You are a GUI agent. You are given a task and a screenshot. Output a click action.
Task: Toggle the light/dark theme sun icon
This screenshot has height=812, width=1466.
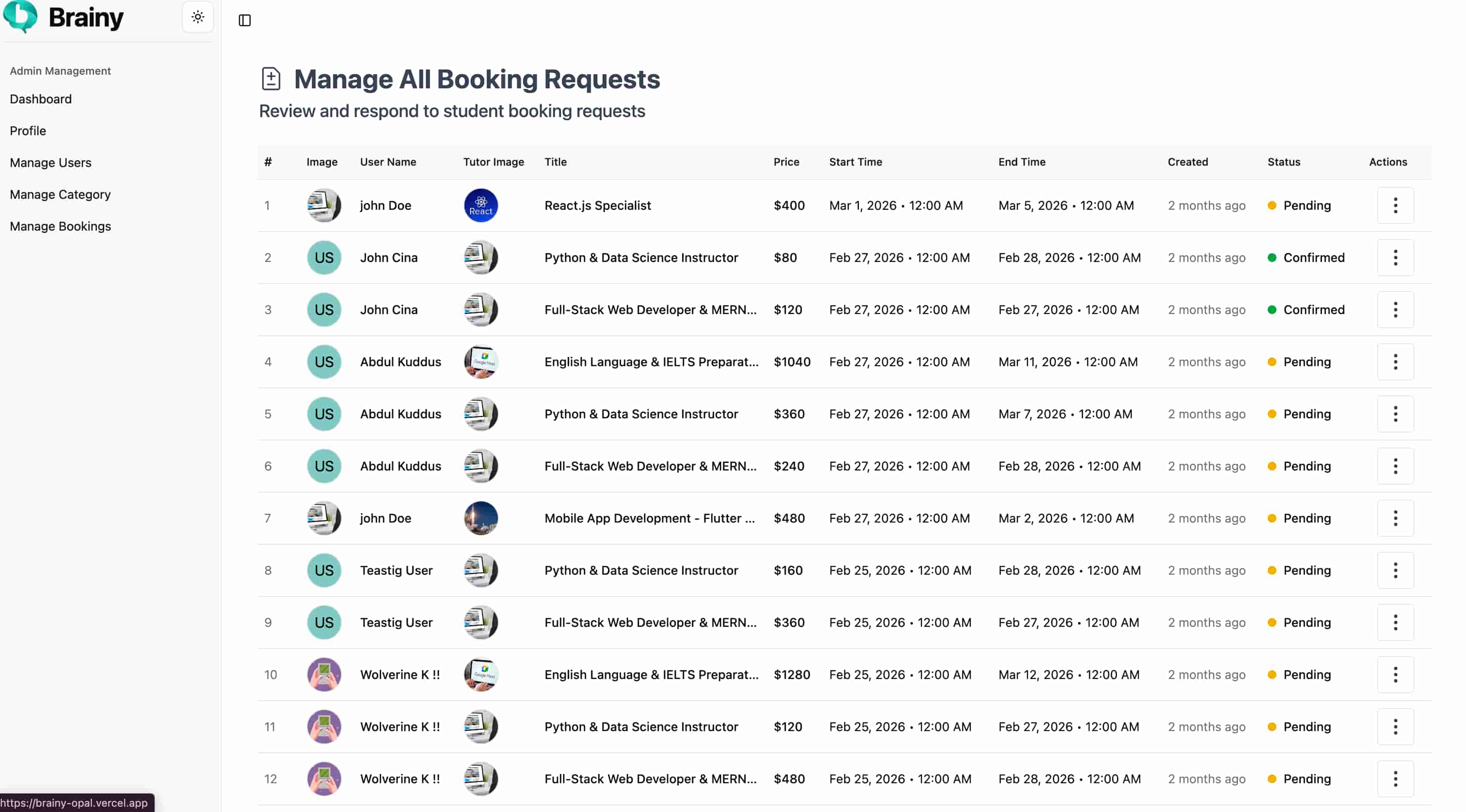click(x=197, y=17)
